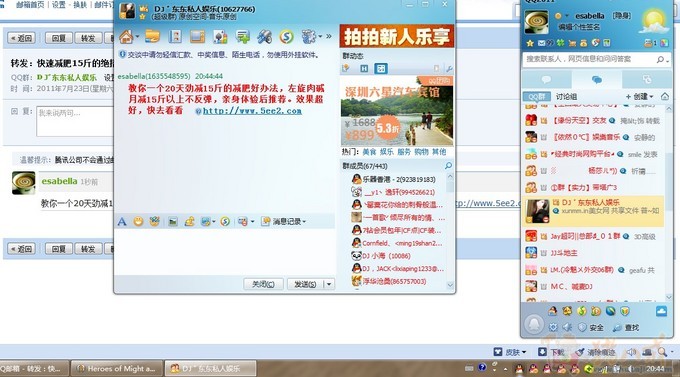Click the magic emoticon icon
The image size is (680, 377).
click(x=154, y=222)
